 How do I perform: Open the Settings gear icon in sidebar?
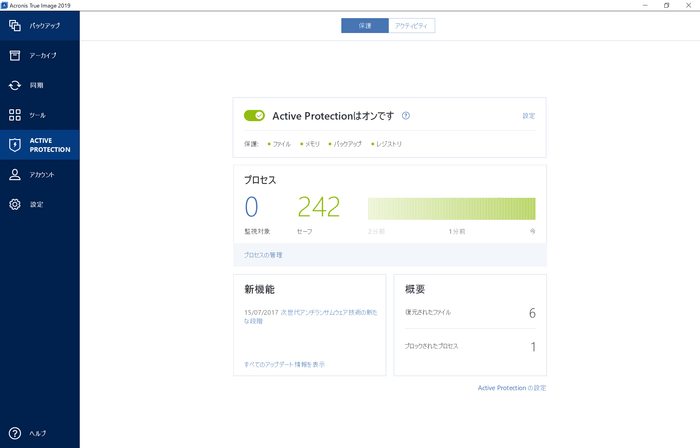15,204
